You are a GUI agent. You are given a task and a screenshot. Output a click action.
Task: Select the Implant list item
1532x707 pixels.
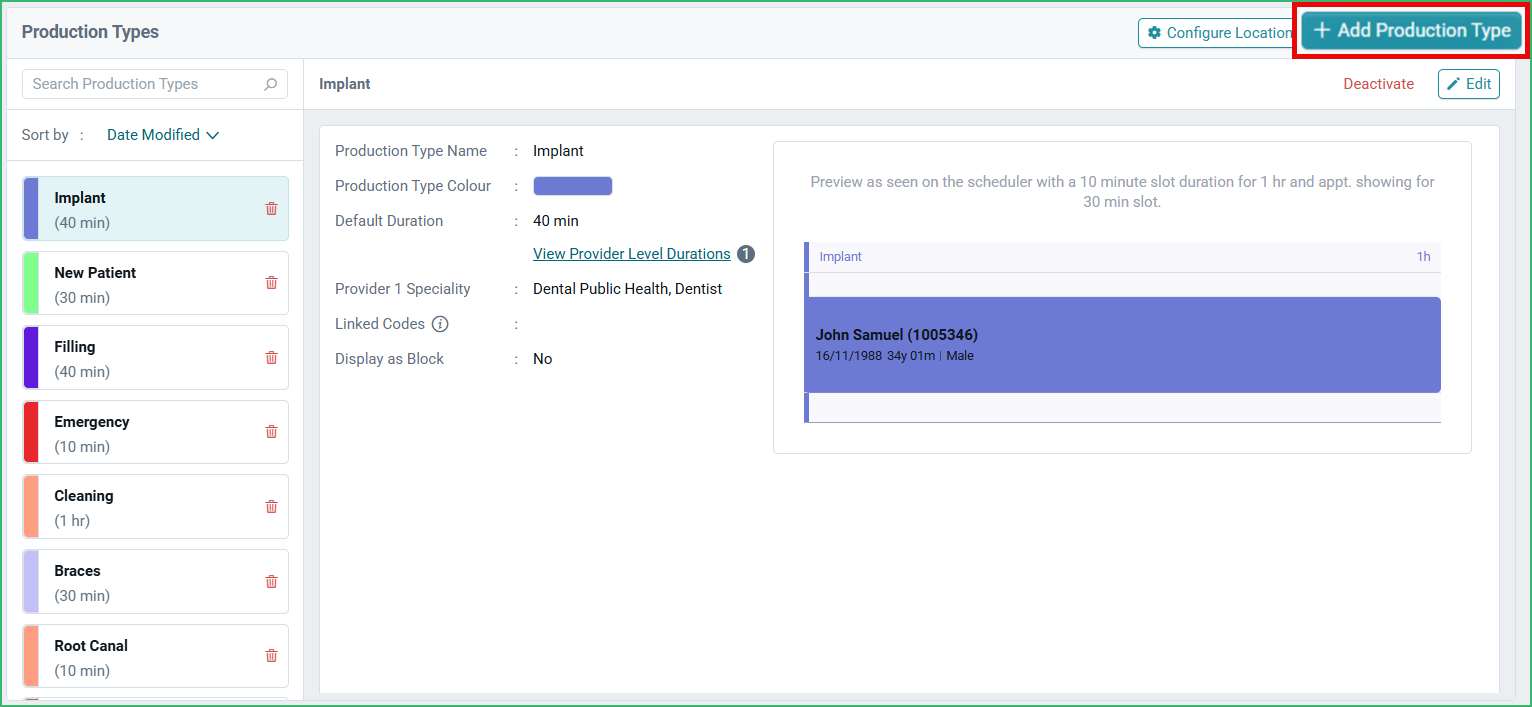click(x=155, y=209)
